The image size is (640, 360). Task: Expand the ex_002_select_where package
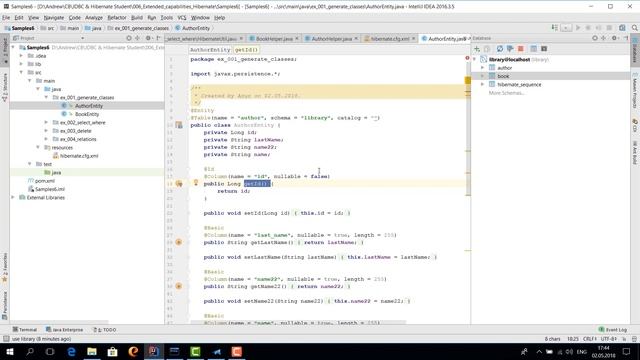[46, 122]
